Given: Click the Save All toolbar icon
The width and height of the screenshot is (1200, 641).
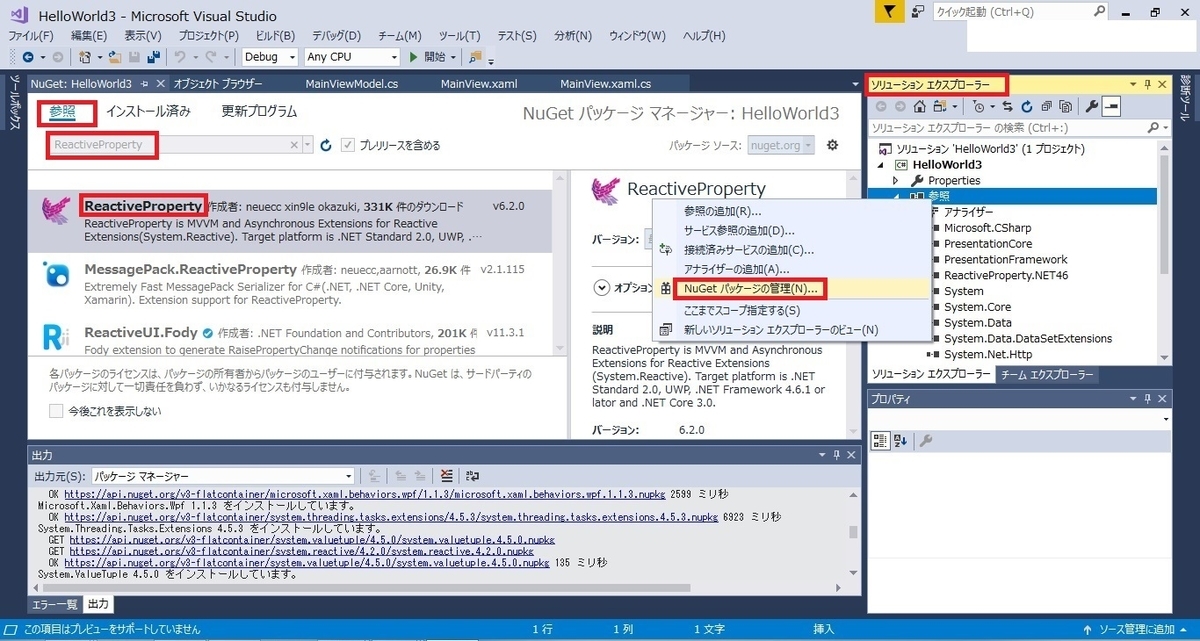Looking at the screenshot, I should (153, 57).
